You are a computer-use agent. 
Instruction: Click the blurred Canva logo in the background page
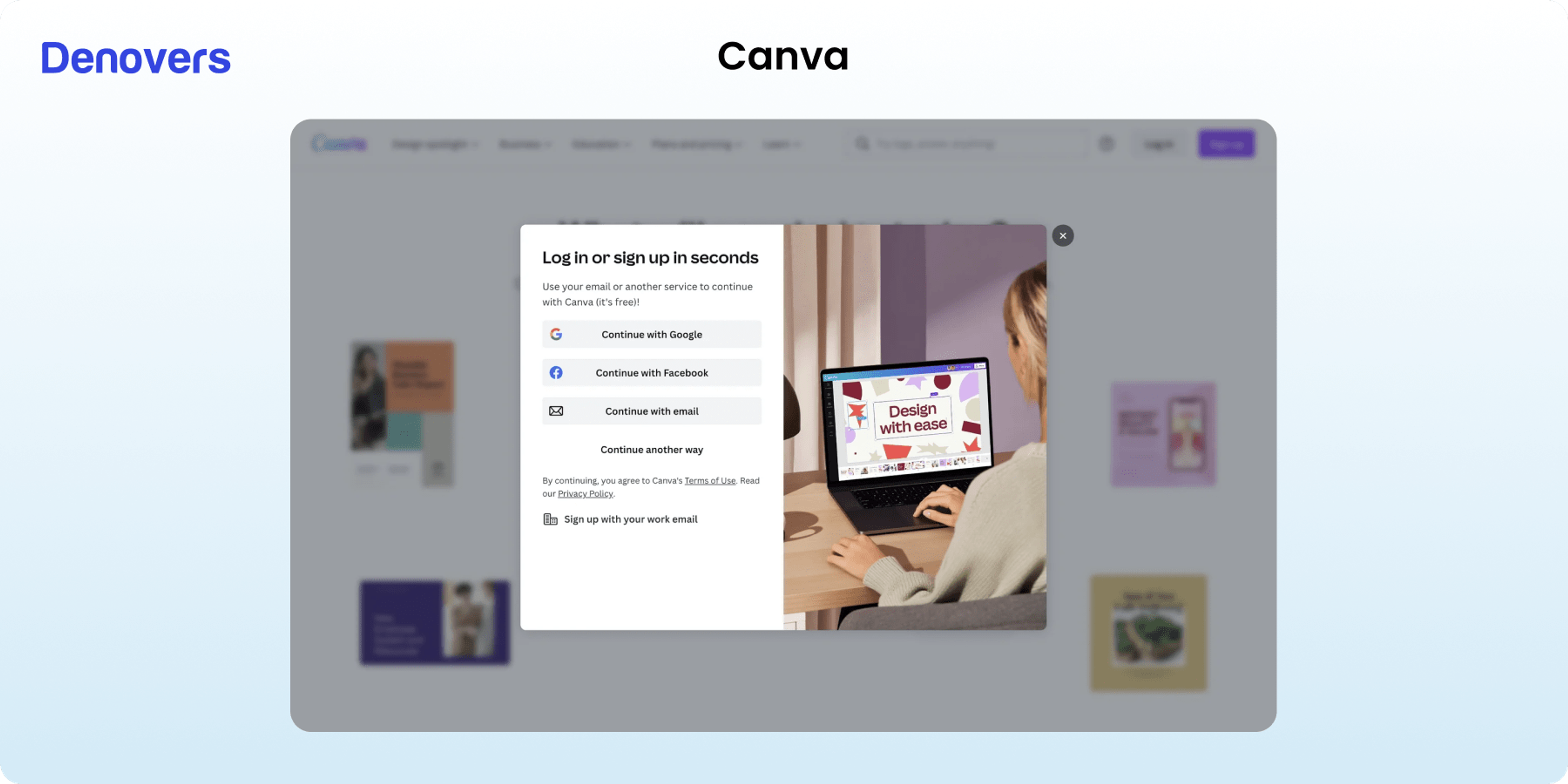(339, 144)
